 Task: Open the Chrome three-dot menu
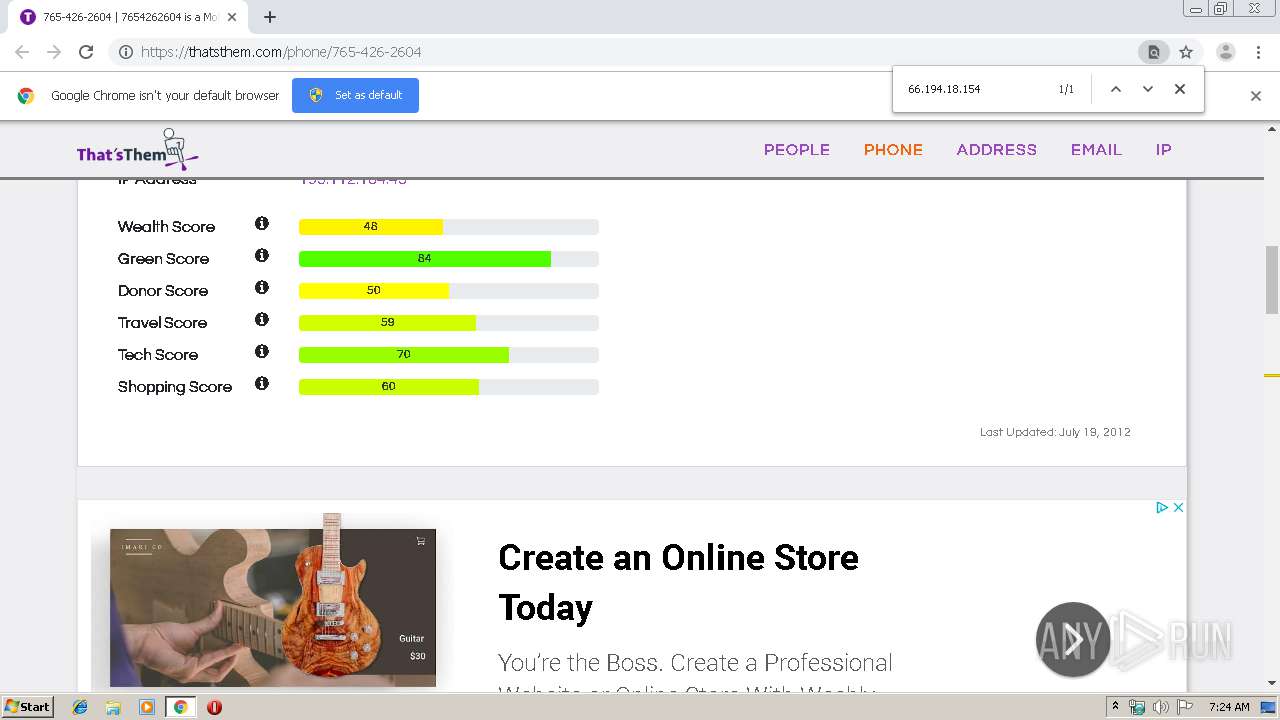pos(1258,52)
